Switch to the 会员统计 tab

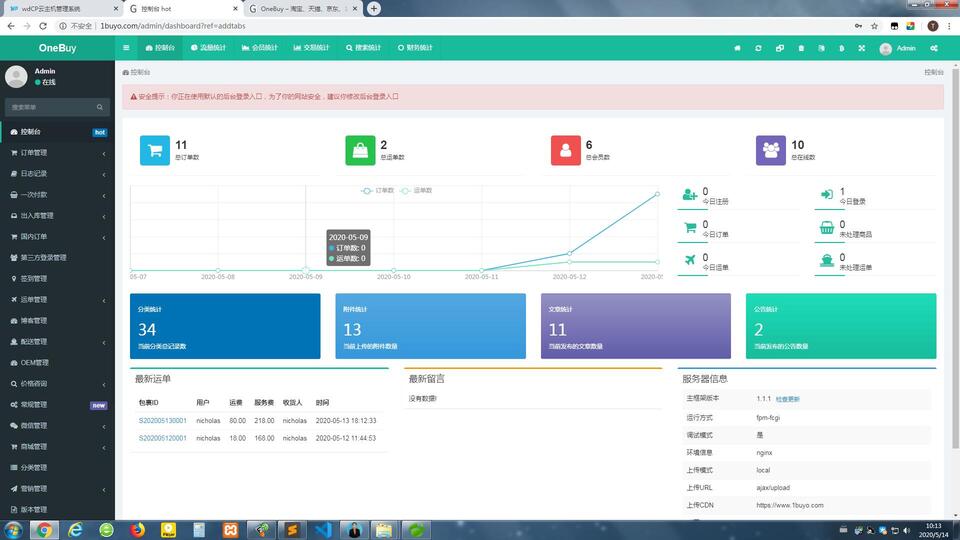259,48
